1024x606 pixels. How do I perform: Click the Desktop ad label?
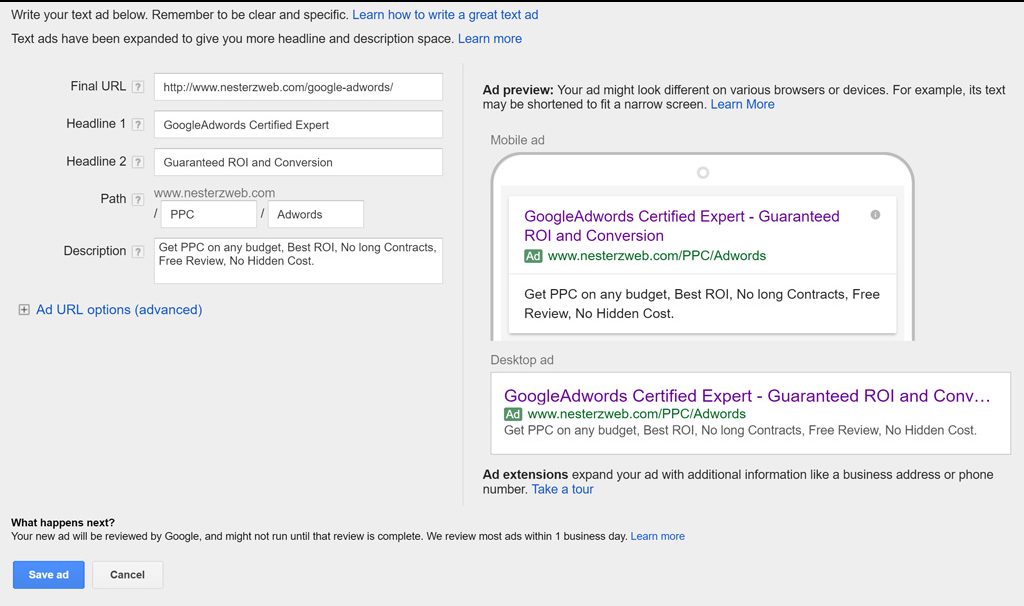522,360
